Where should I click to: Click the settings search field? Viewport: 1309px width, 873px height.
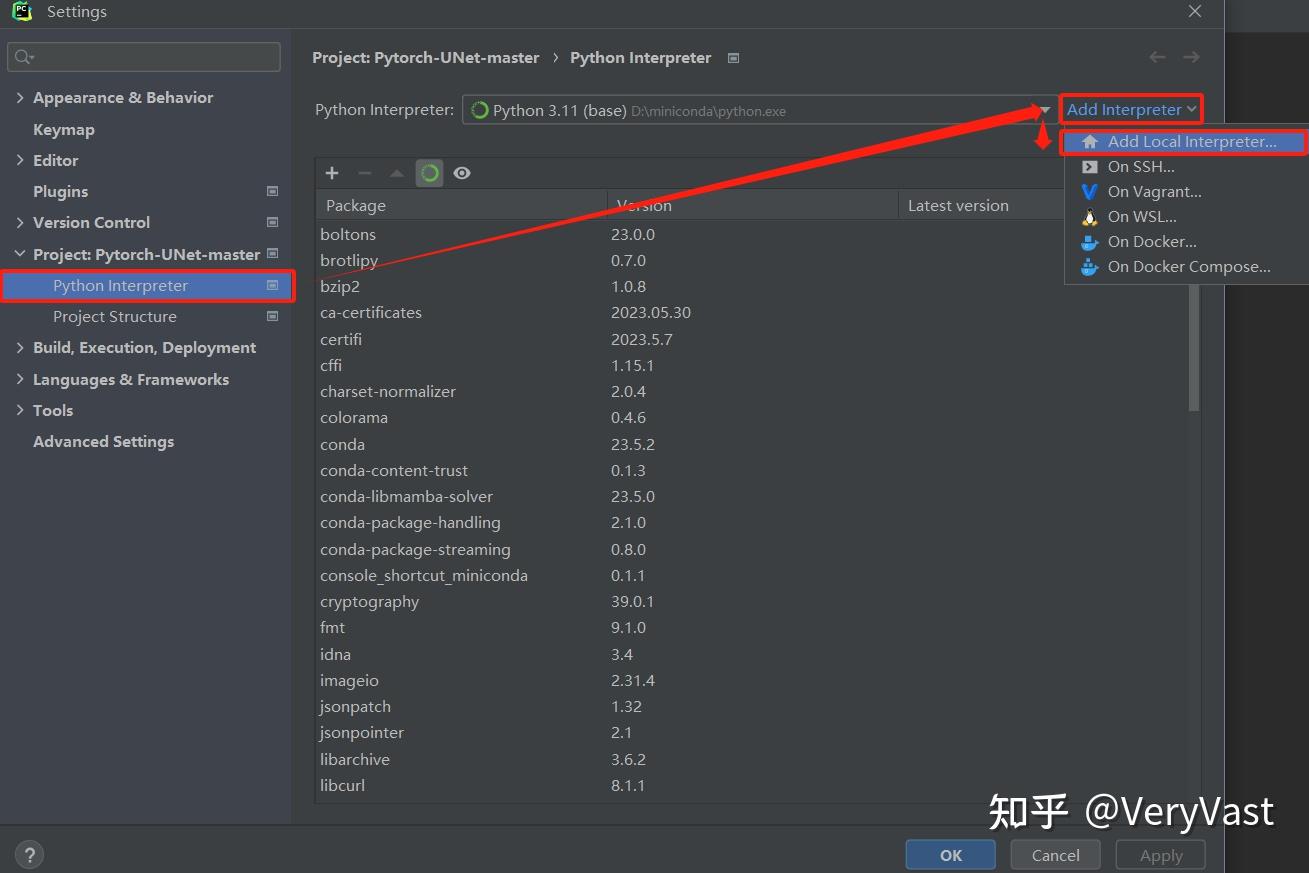143,57
